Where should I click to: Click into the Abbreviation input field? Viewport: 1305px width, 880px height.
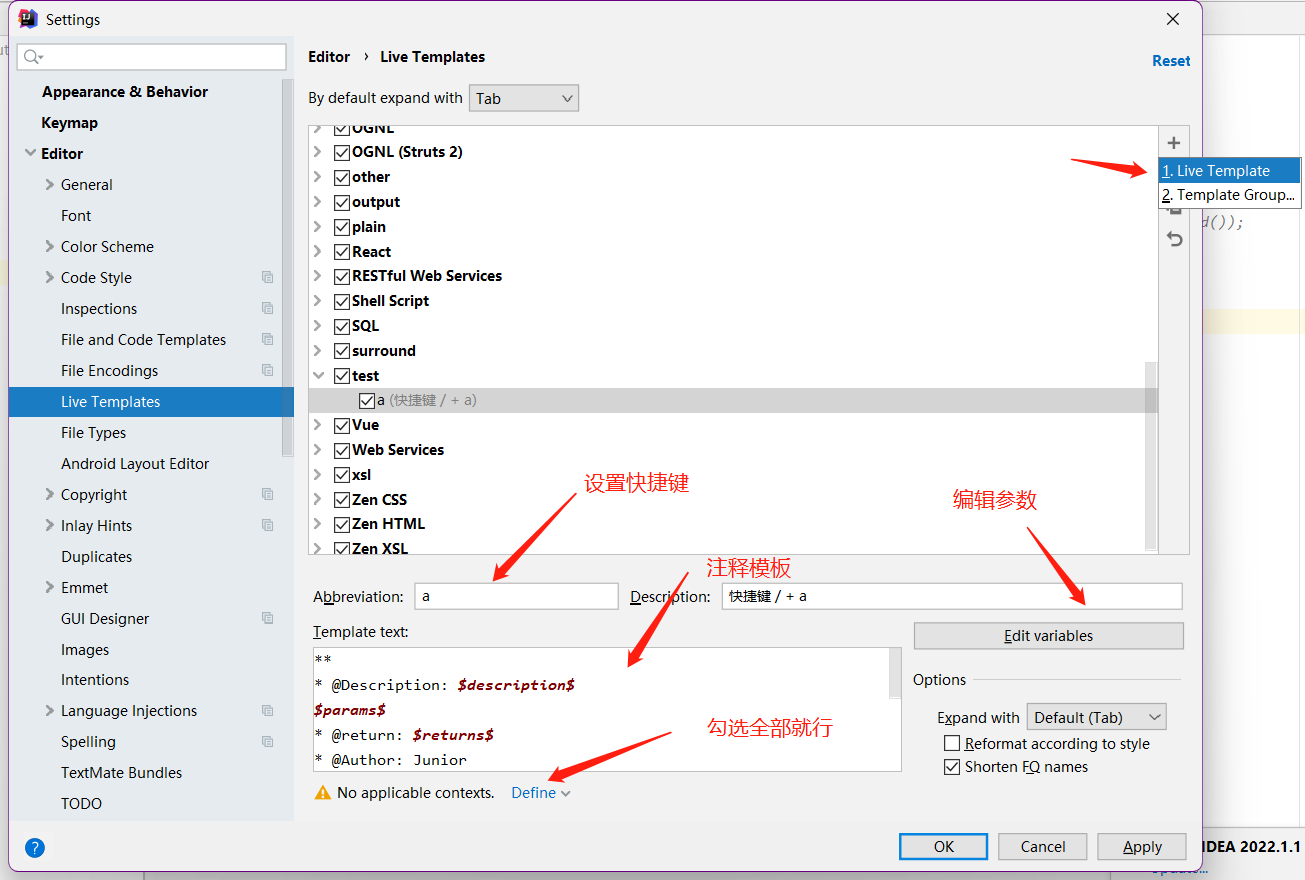point(516,596)
